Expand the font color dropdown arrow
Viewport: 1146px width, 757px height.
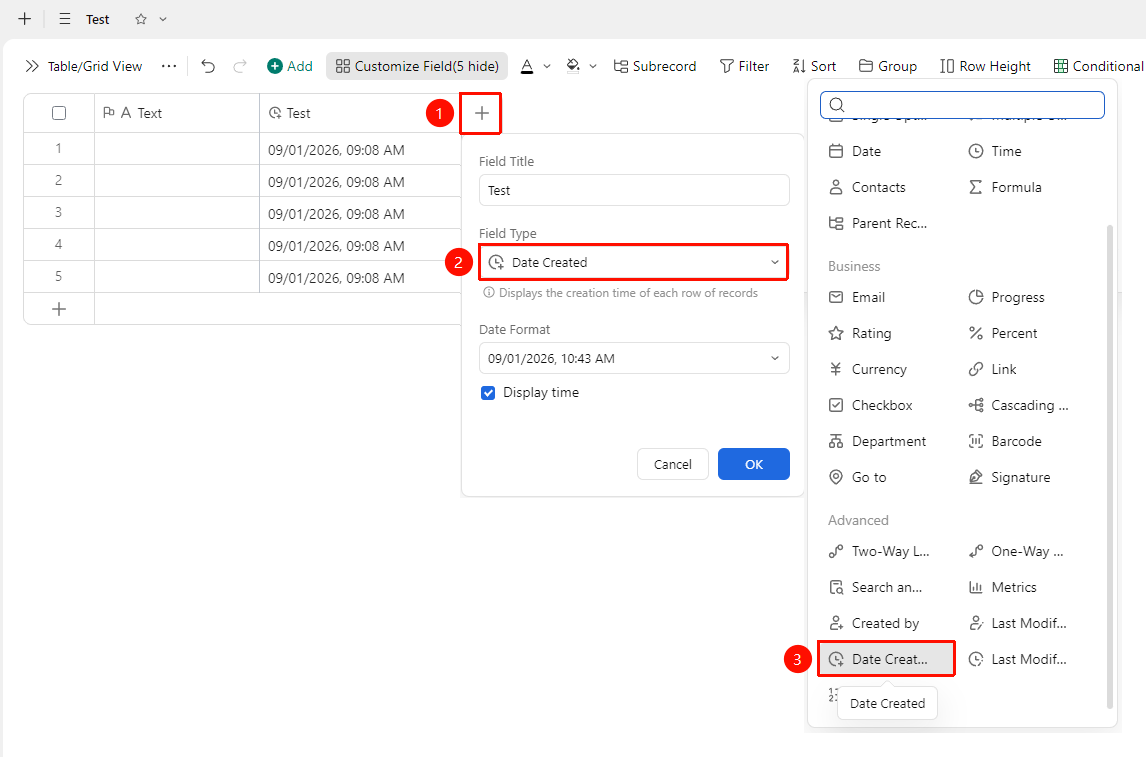tap(547, 66)
